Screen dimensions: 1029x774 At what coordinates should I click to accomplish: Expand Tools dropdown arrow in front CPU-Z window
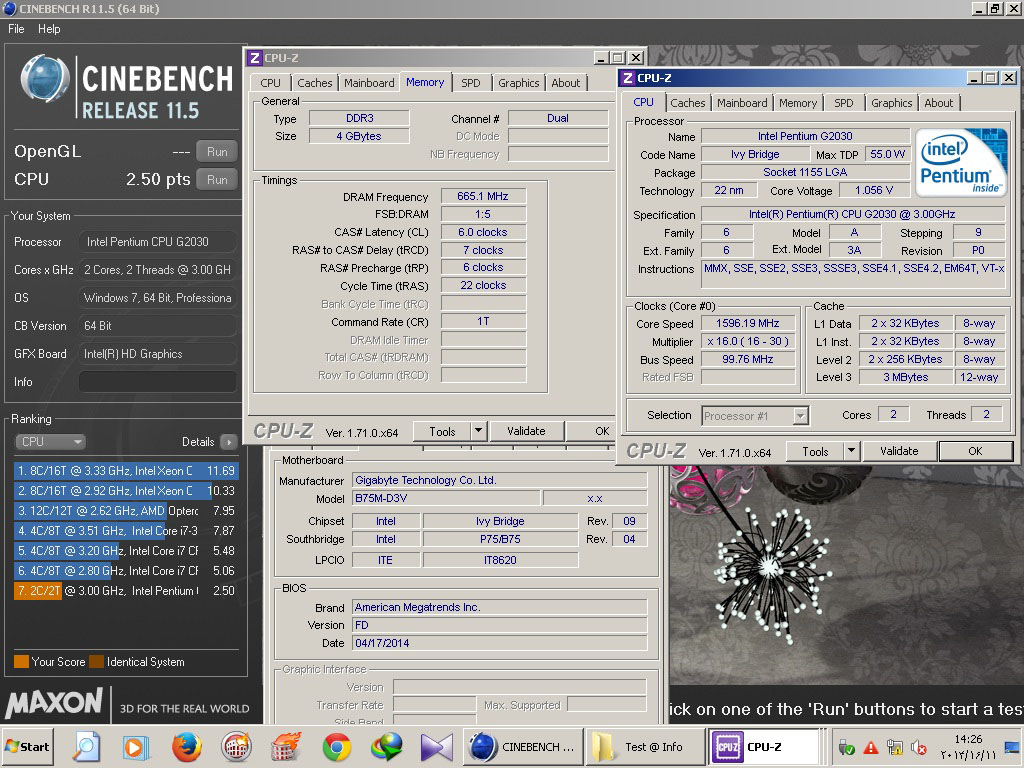coord(850,451)
